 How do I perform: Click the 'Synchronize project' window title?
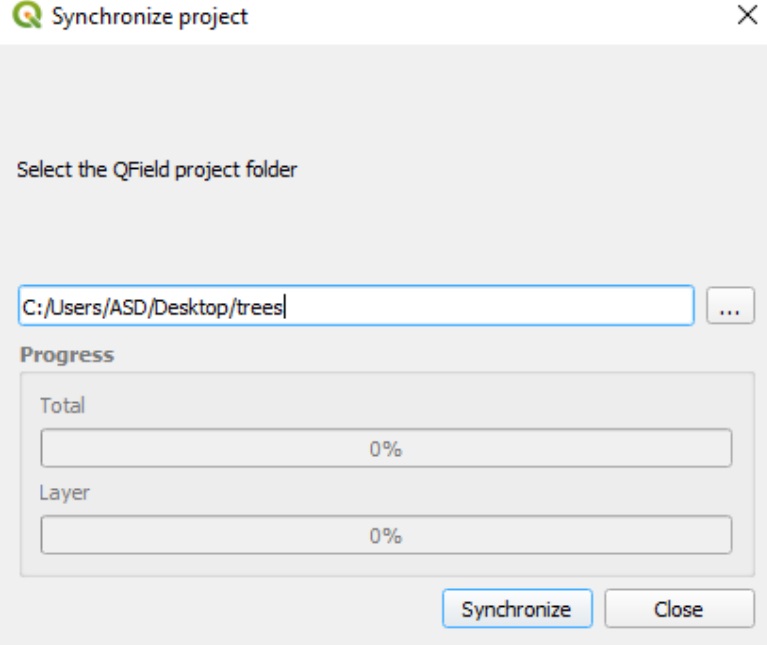pyautogui.click(x=150, y=17)
